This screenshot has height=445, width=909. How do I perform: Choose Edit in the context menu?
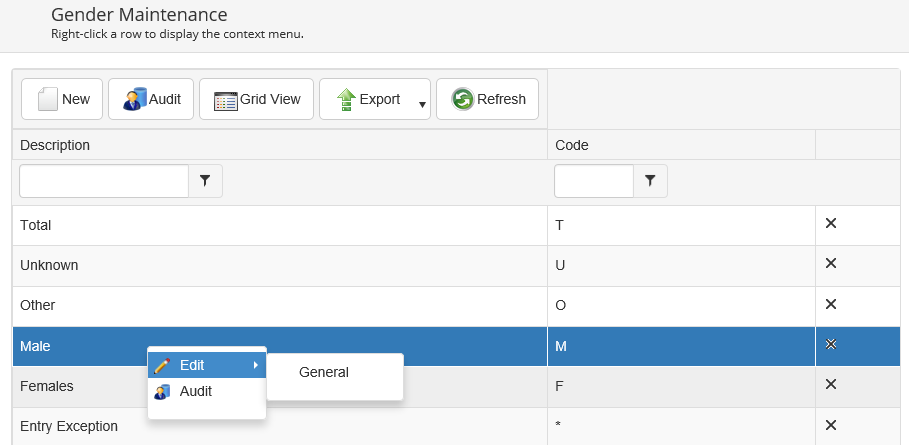point(192,366)
